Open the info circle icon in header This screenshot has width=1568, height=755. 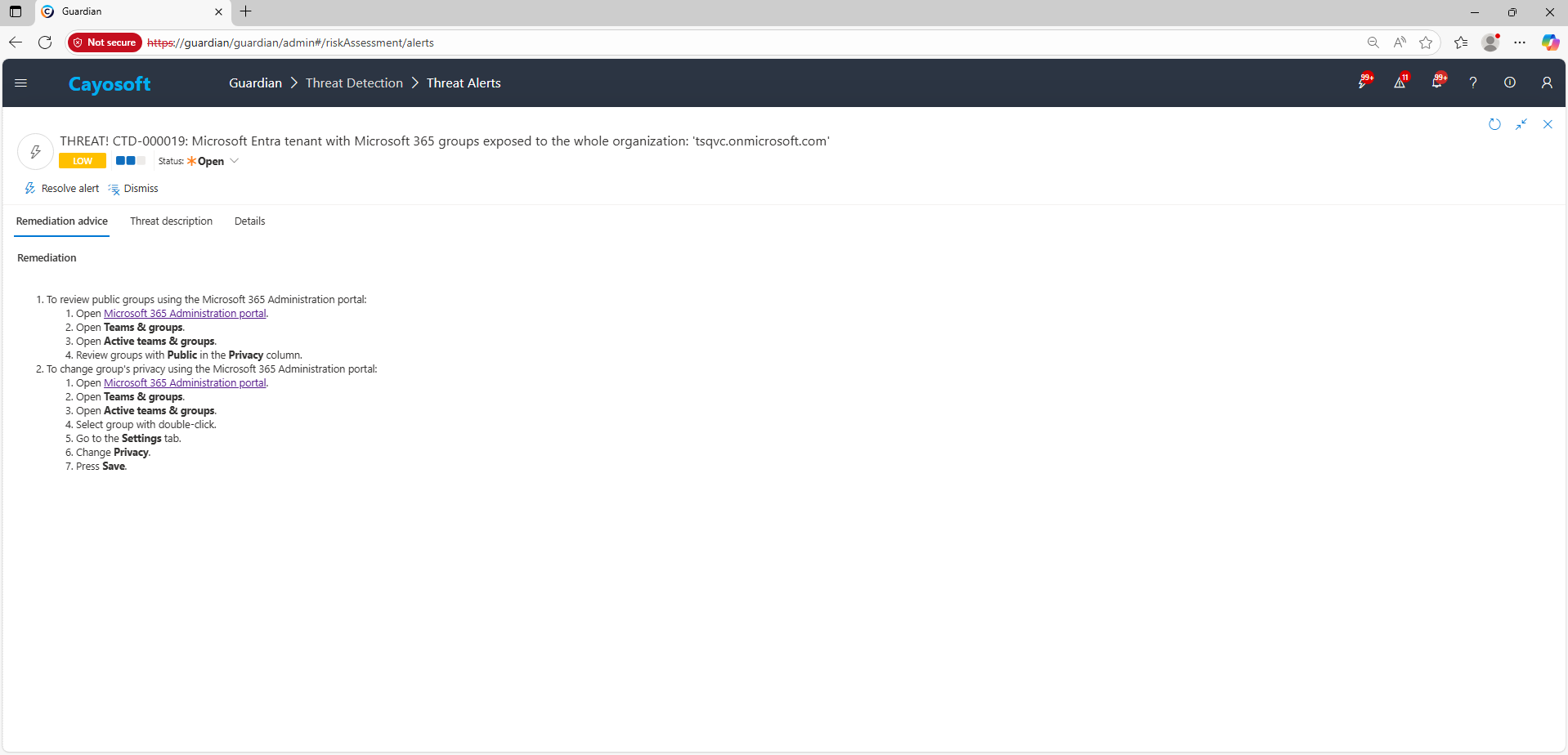coord(1510,83)
